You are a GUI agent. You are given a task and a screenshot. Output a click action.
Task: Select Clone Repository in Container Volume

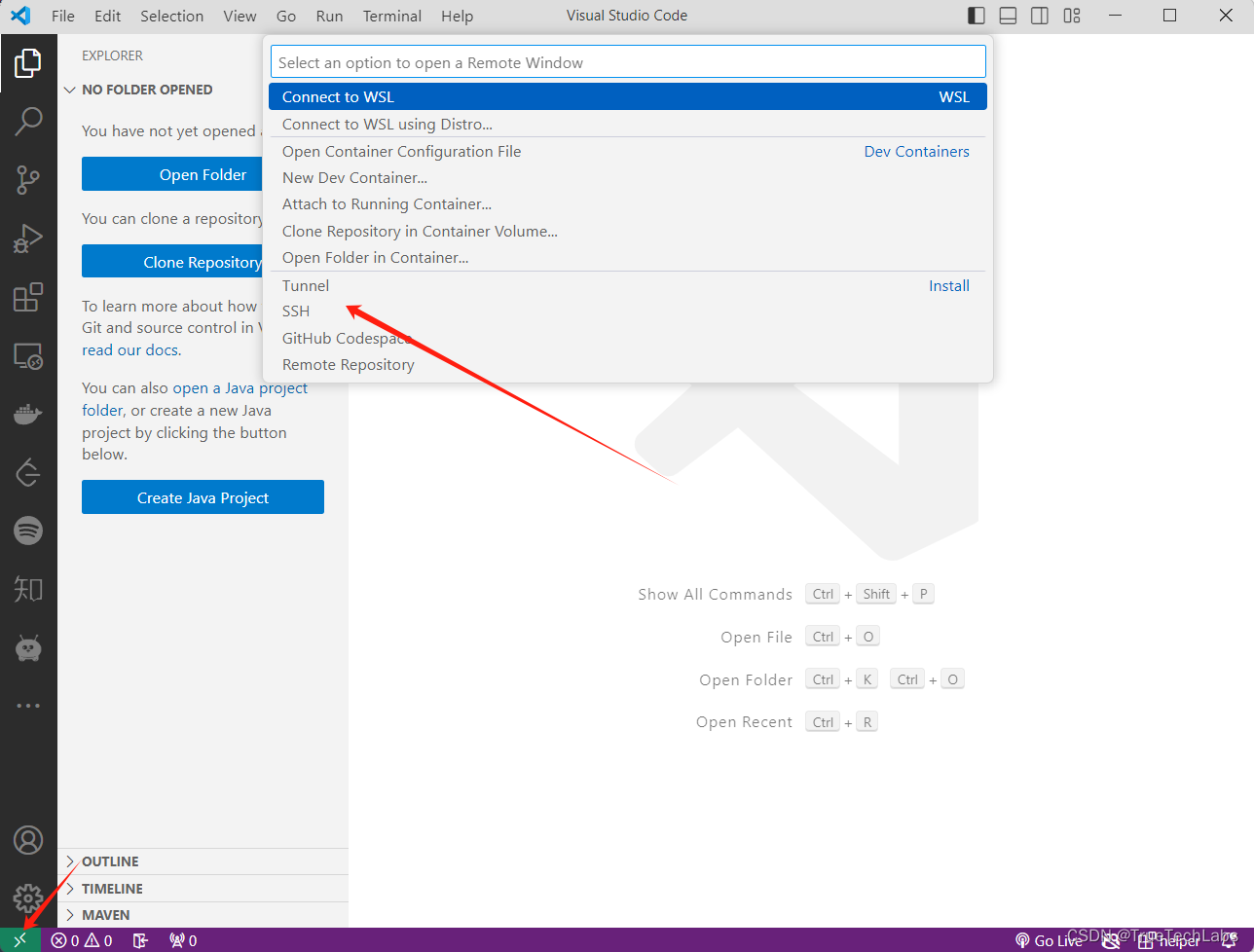(x=628, y=231)
